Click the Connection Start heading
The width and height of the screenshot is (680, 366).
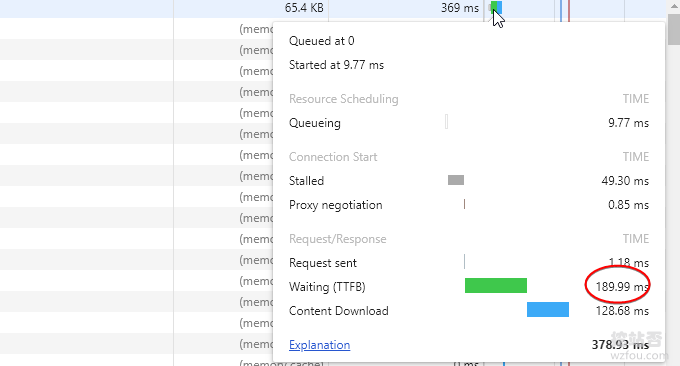pyautogui.click(x=333, y=157)
